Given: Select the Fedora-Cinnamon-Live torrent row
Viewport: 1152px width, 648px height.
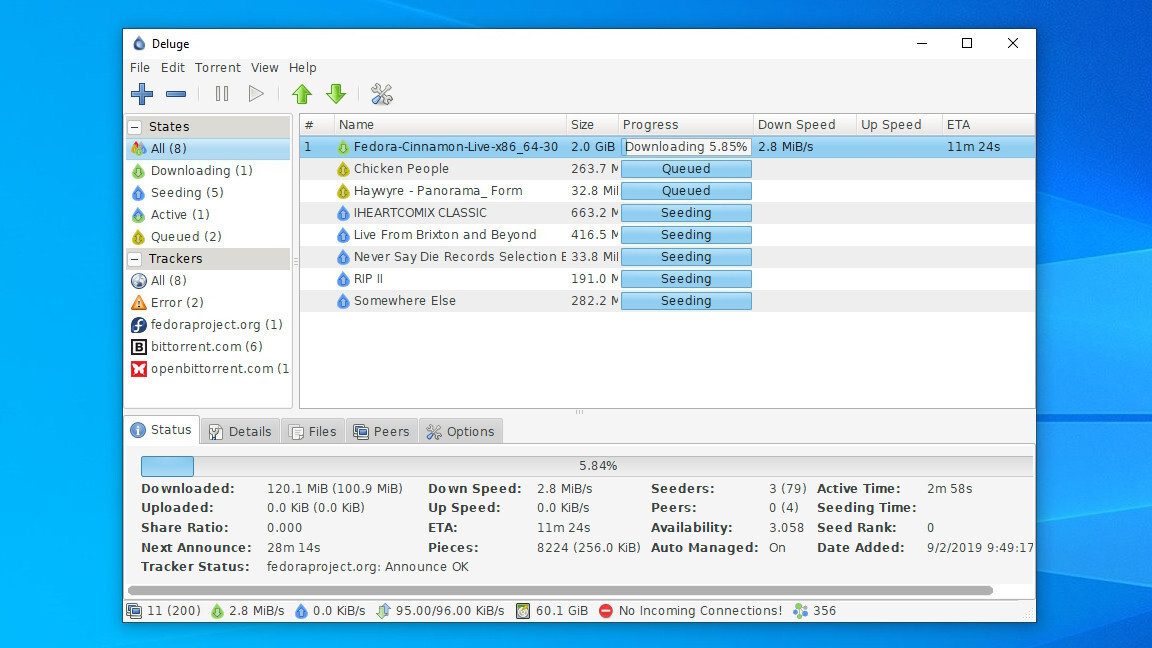Looking at the screenshot, I should pyautogui.click(x=667, y=147).
